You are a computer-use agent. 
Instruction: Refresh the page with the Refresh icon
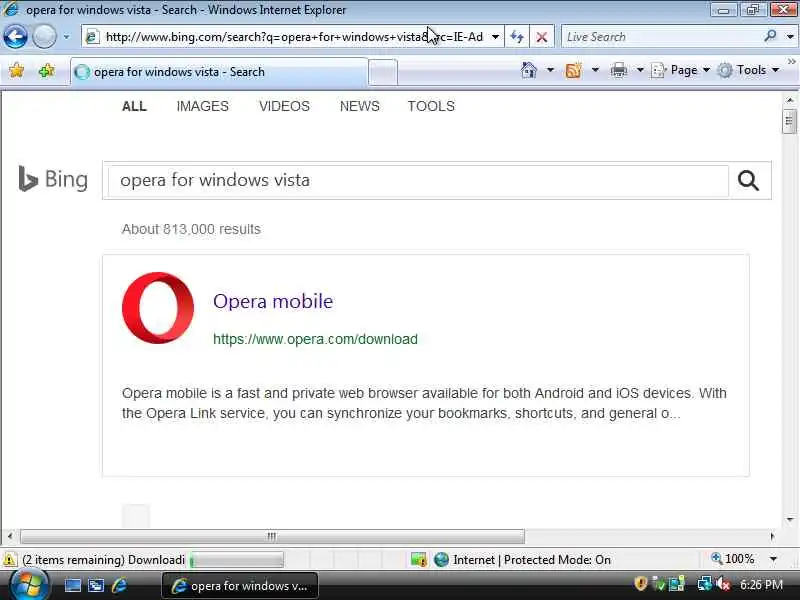point(517,37)
